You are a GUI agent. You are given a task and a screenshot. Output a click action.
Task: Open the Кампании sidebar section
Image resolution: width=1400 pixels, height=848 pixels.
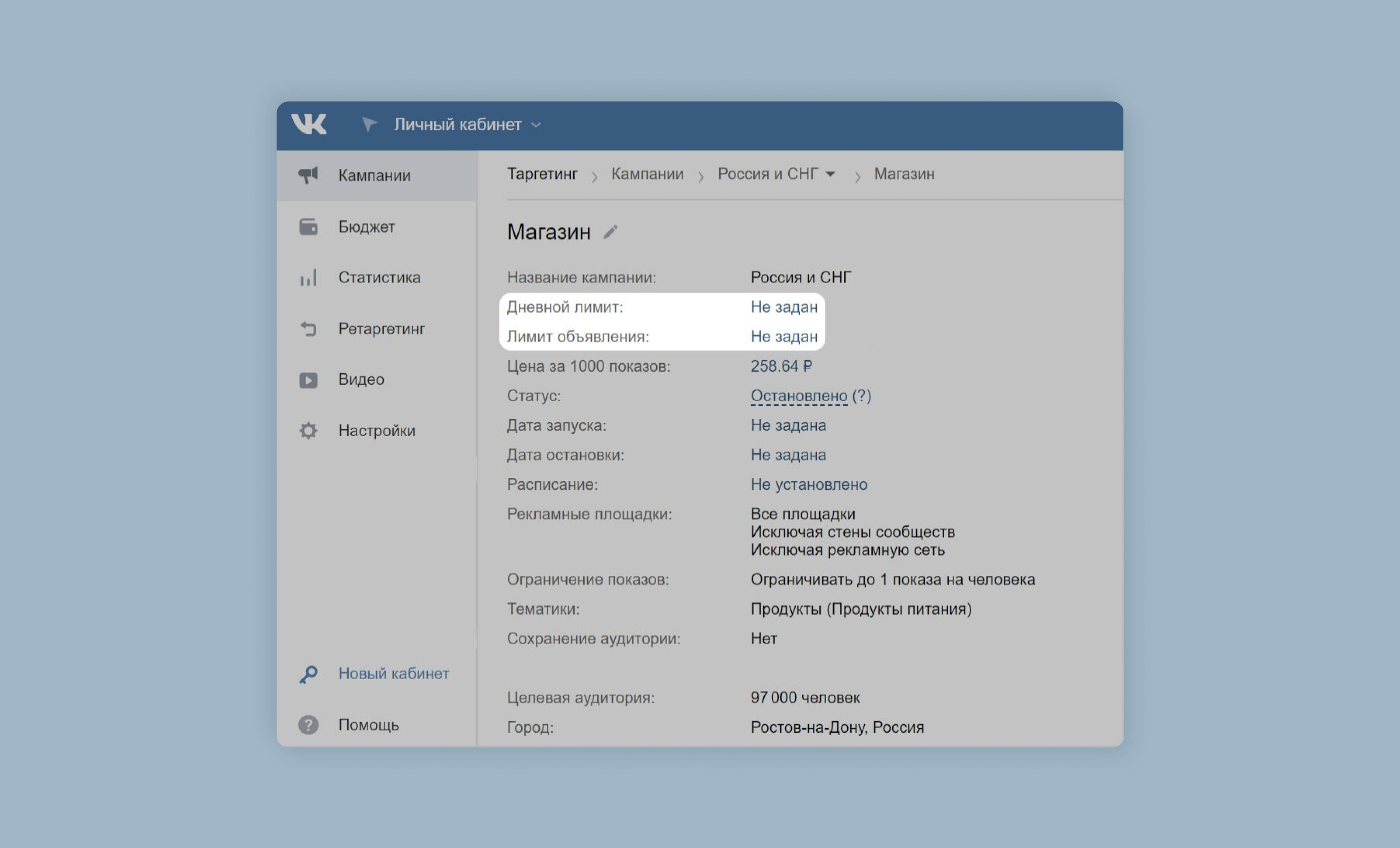(x=376, y=175)
